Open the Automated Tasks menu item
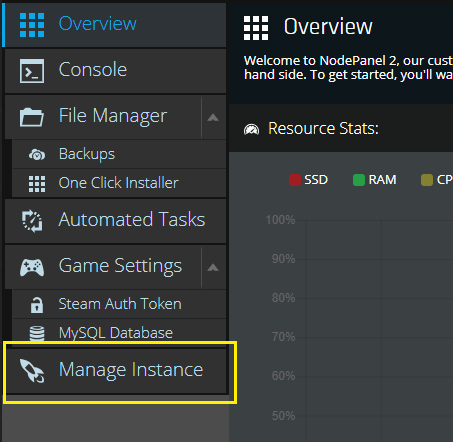Image resolution: width=453 pixels, height=442 pixels. coord(115,221)
